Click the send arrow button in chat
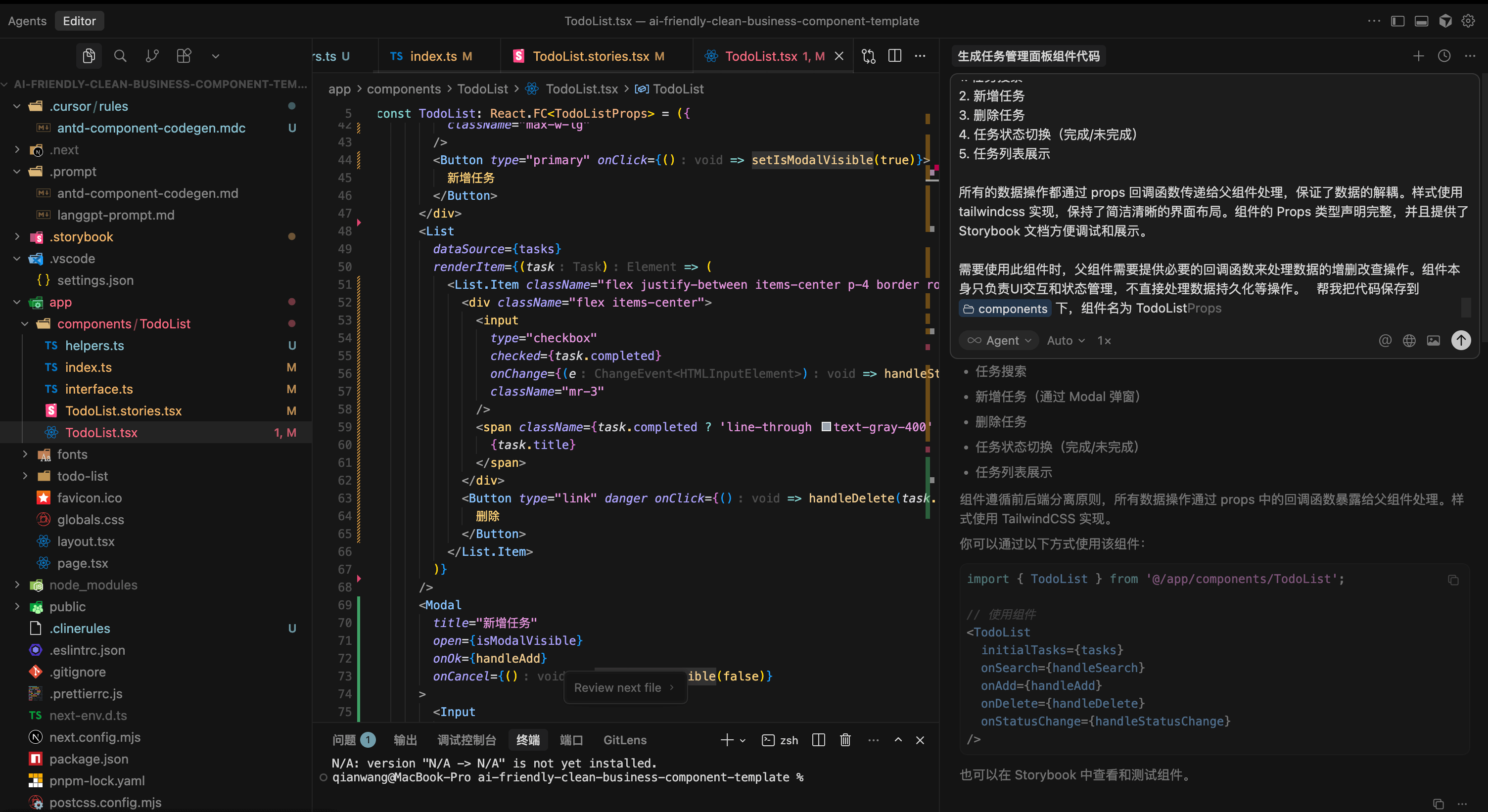The image size is (1488, 812). pos(1461,340)
